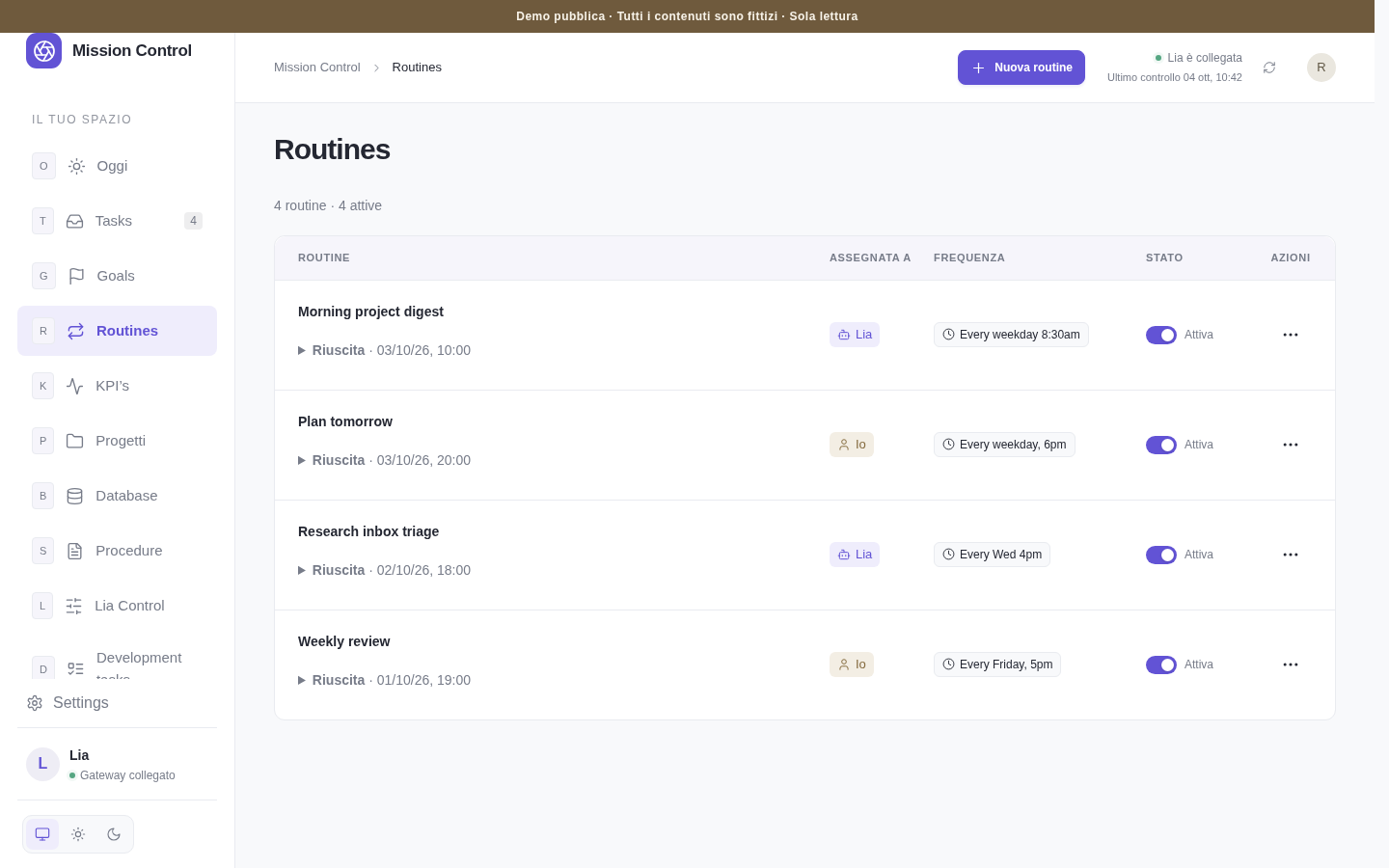1389x868 pixels.
Task: Click the Every weekday, 6pm frequency chip
Action: click(x=1004, y=445)
